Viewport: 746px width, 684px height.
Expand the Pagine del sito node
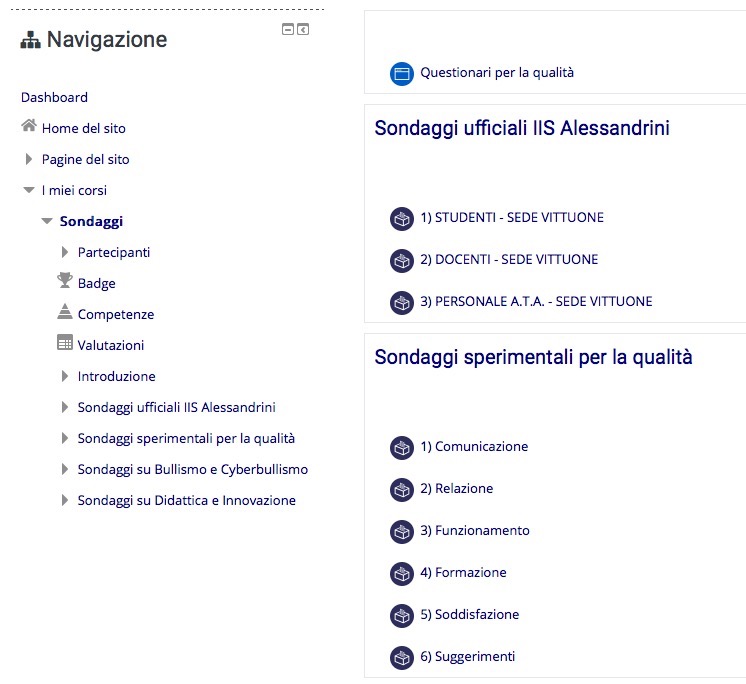coord(29,159)
